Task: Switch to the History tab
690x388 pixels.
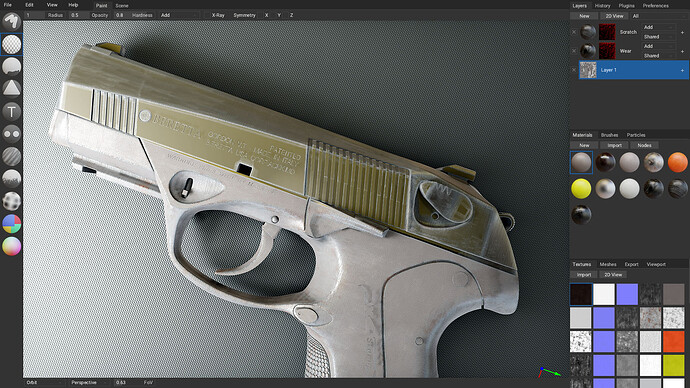Action: coord(602,6)
